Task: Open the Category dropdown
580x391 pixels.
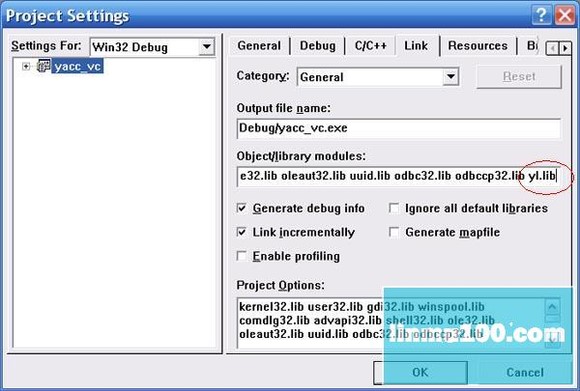Action: tap(451, 77)
